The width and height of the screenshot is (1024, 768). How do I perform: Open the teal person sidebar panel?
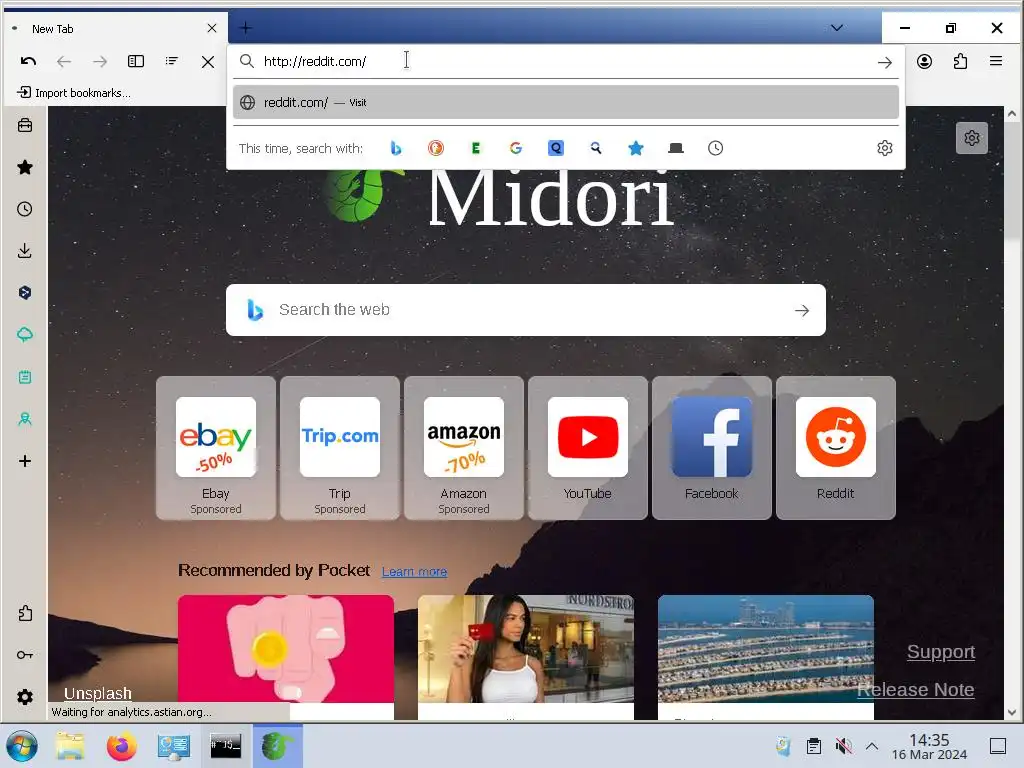point(25,419)
